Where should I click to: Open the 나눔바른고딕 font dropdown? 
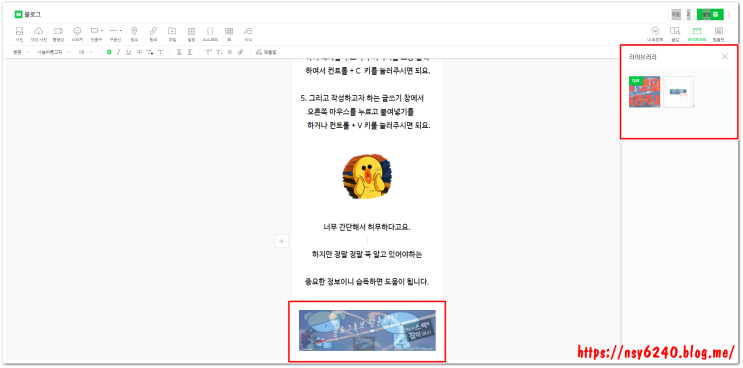click(x=54, y=52)
